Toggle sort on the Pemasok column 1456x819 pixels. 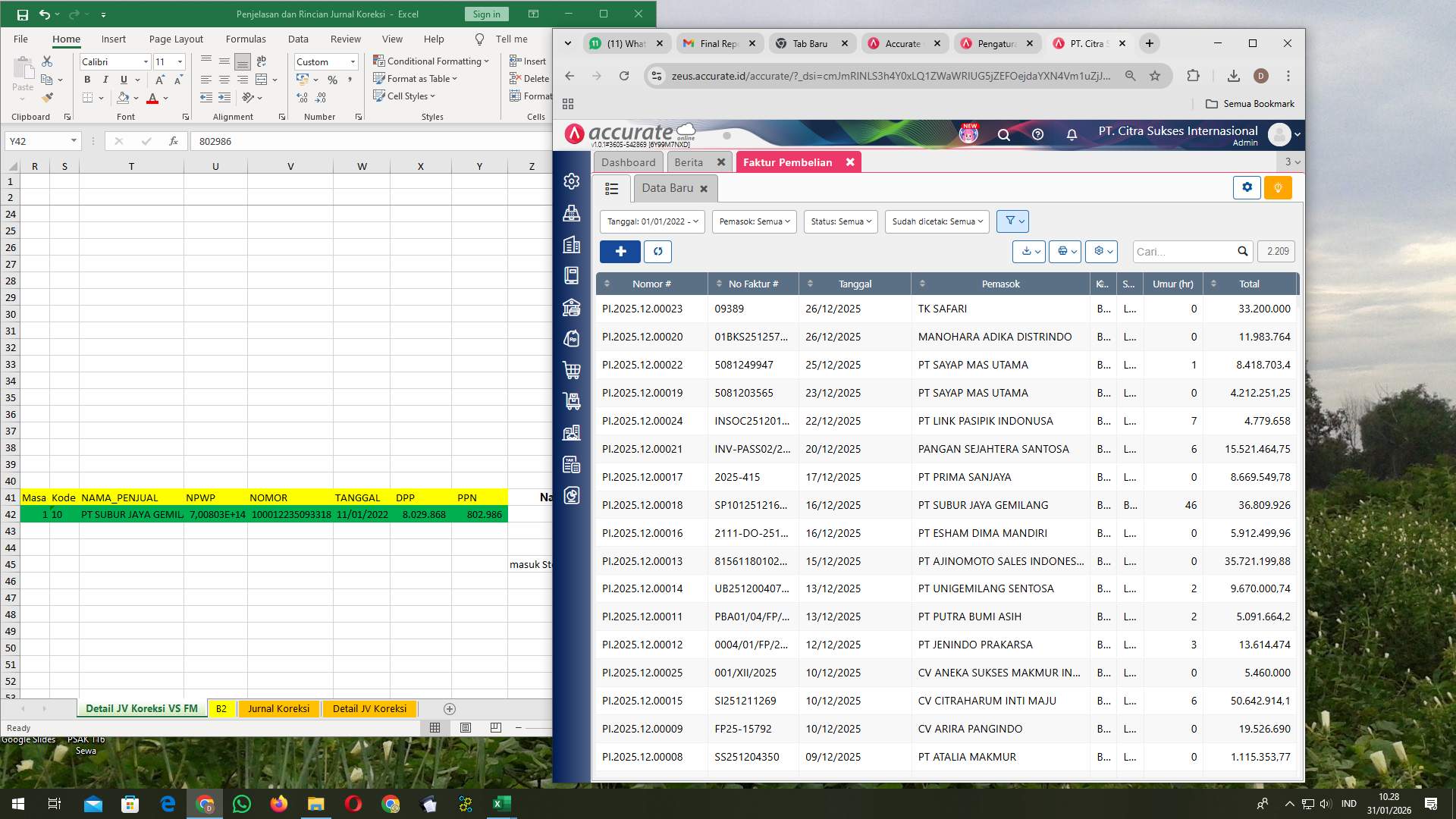click(x=923, y=284)
